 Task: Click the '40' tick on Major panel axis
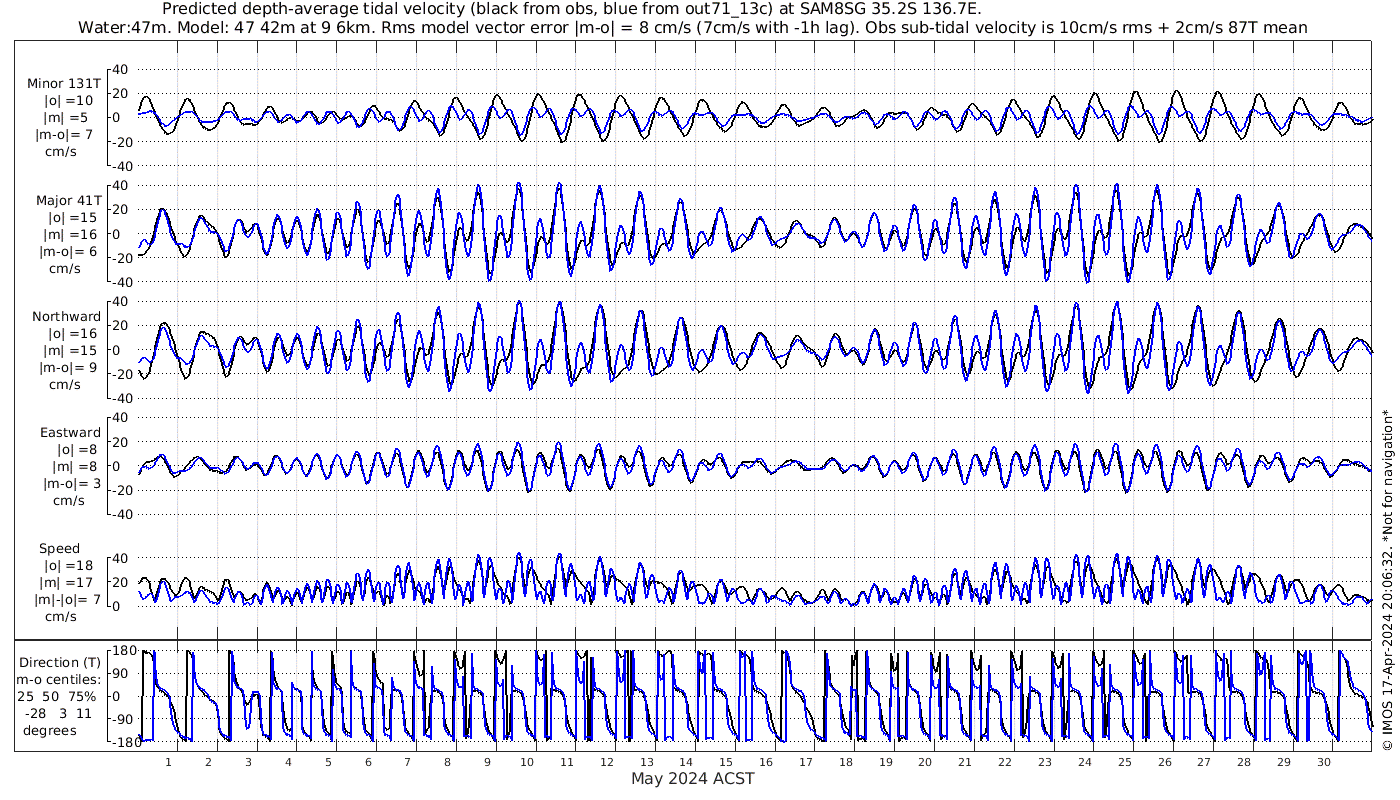click(121, 185)
